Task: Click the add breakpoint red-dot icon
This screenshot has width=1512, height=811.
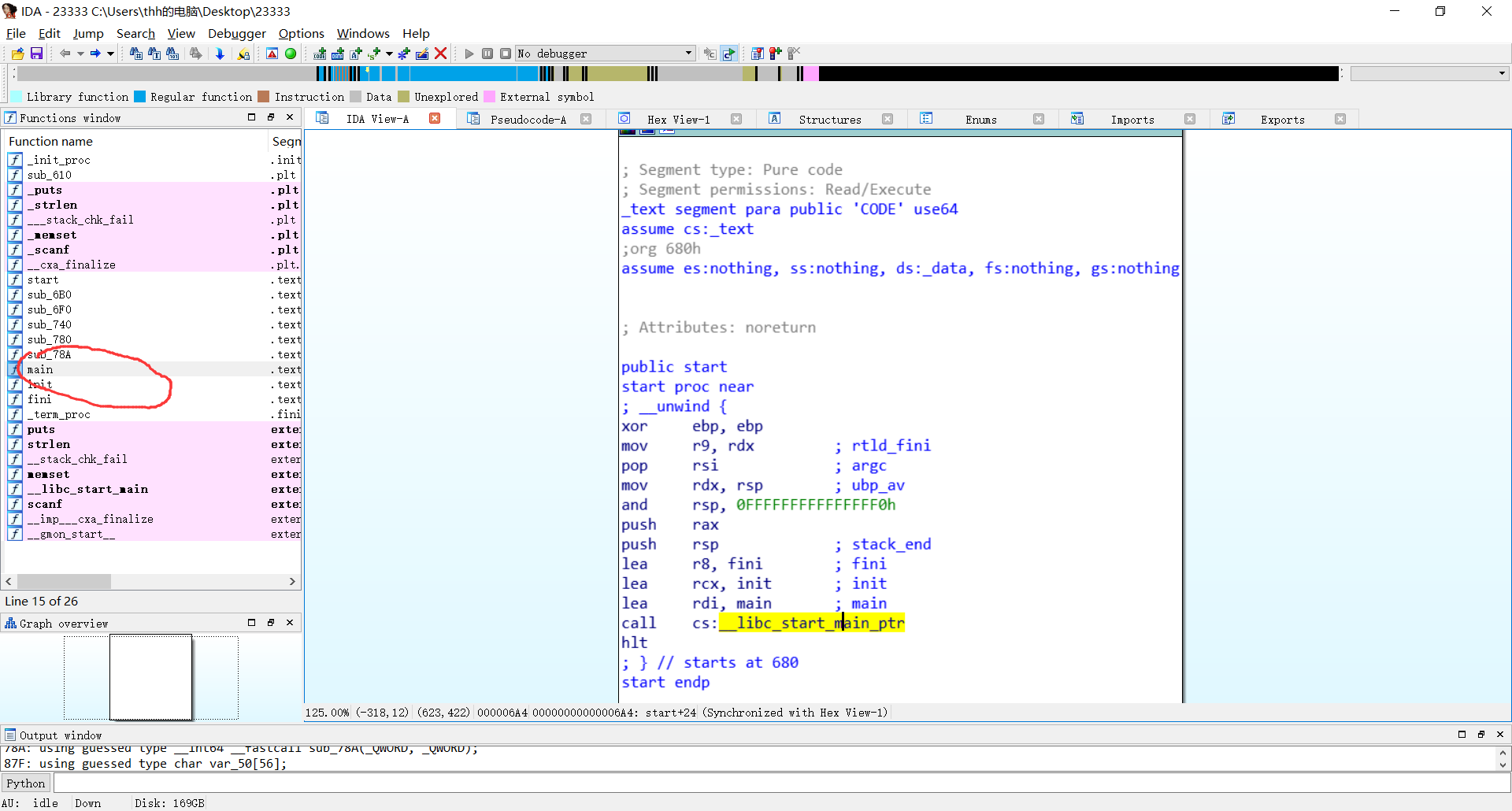Action: point(776,54)
